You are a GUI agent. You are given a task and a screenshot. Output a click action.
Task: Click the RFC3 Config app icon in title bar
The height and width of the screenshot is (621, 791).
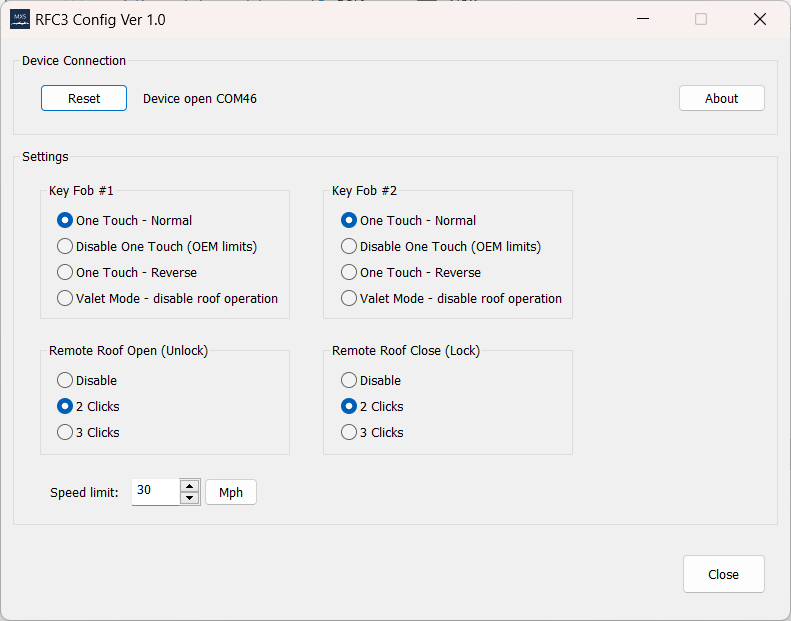point(20,19)
